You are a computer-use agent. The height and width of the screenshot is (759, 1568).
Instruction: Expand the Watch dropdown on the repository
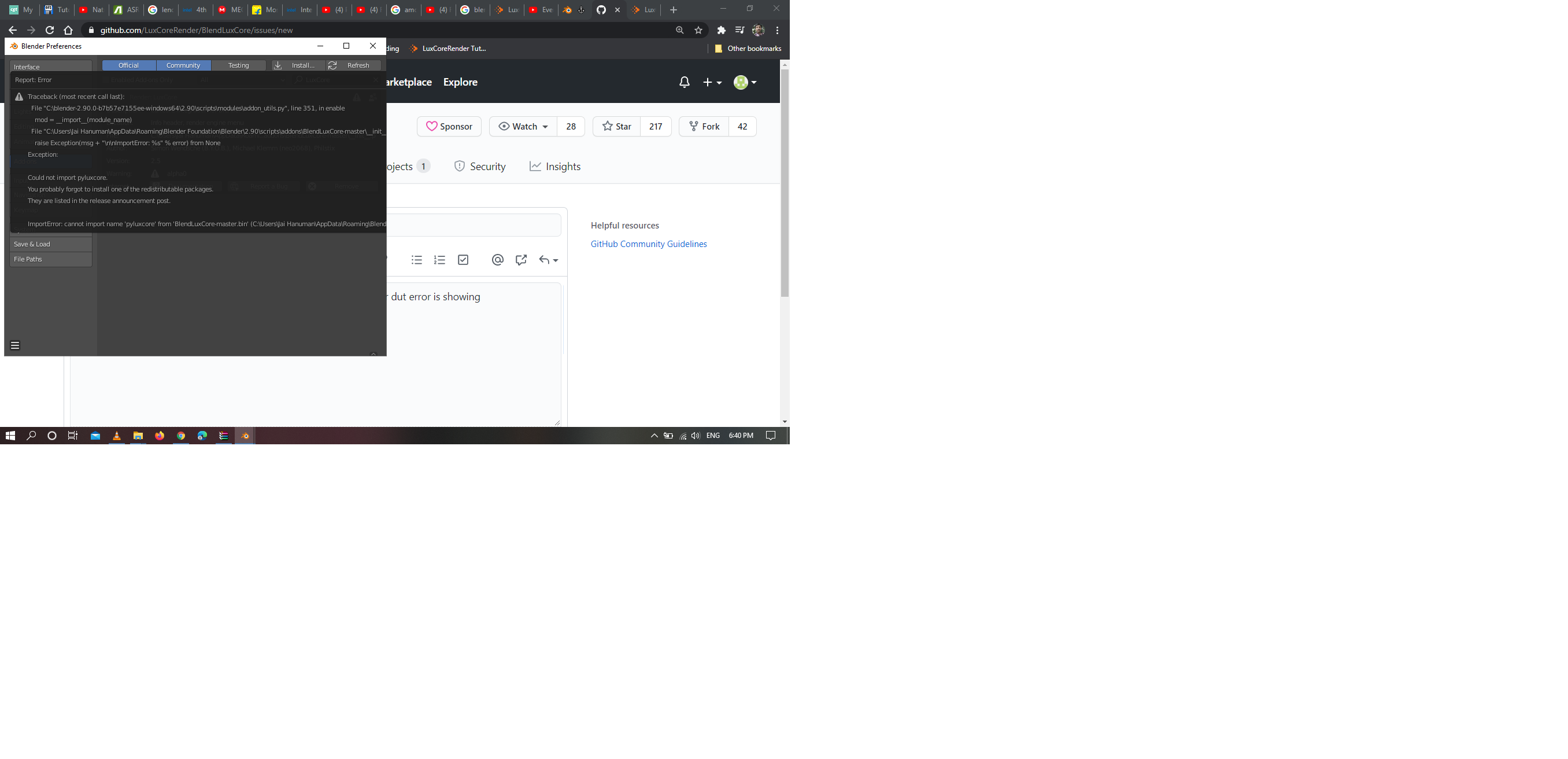click(x=521, y=126)
